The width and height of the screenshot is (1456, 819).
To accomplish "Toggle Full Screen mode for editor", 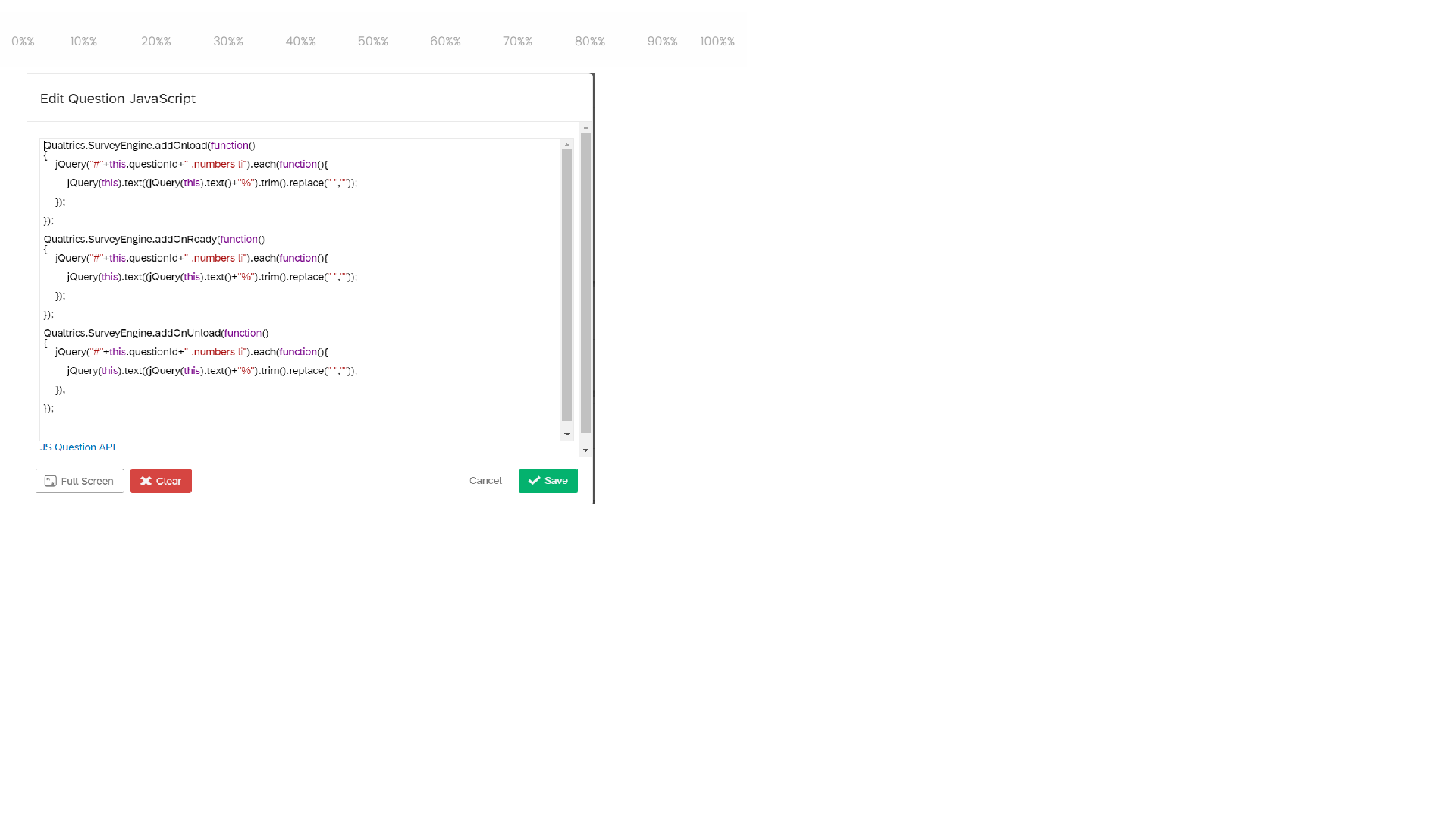I will 79,480.
